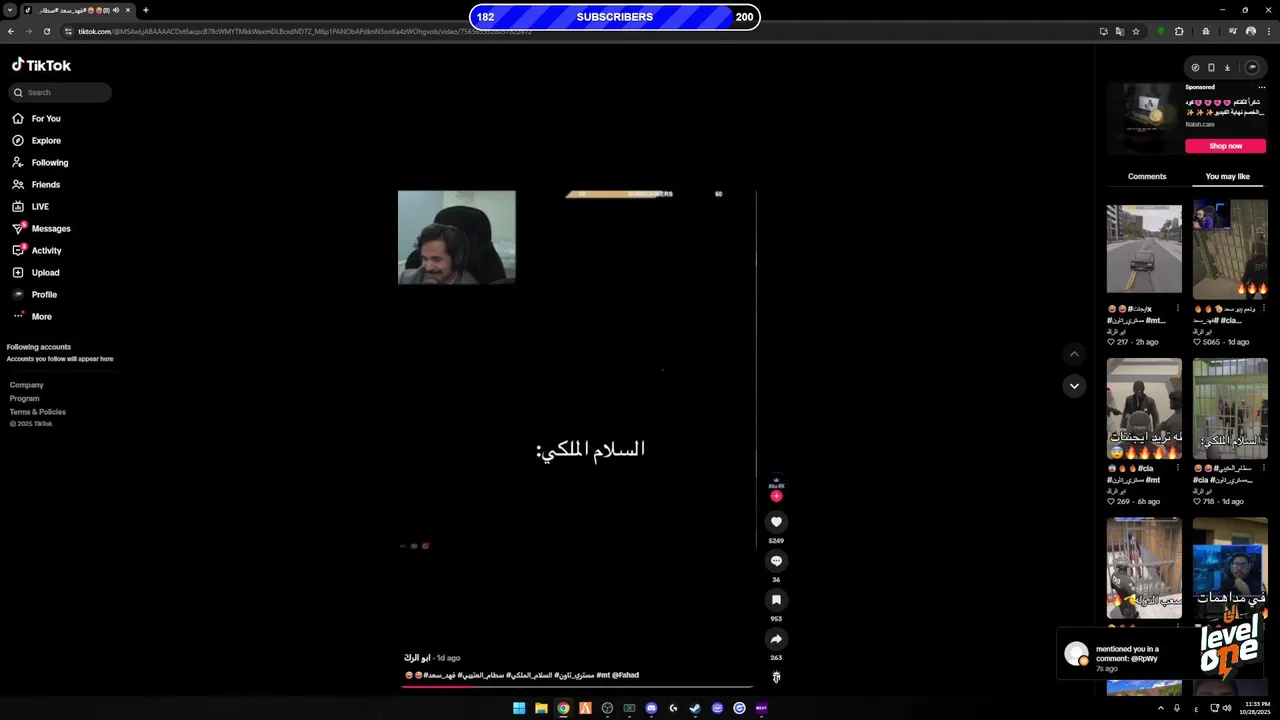Open the video comments bubble icon
The image size is (1280, 720).
(776, 561)
